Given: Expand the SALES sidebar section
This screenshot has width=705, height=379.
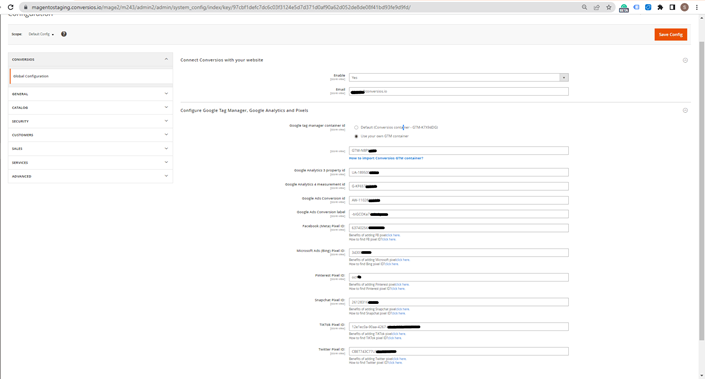Looking at the screenshot, I should point(90,149).
